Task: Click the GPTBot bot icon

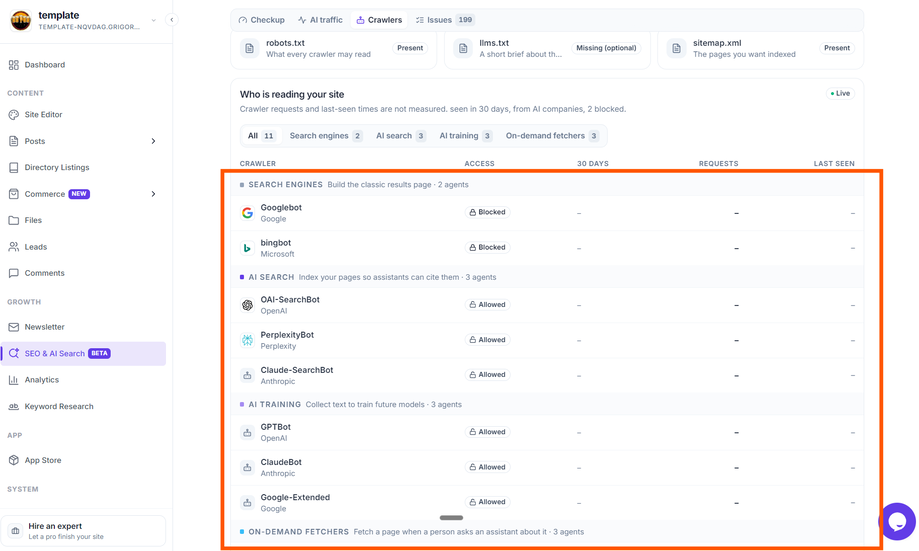Action: (x=247, y=433)
